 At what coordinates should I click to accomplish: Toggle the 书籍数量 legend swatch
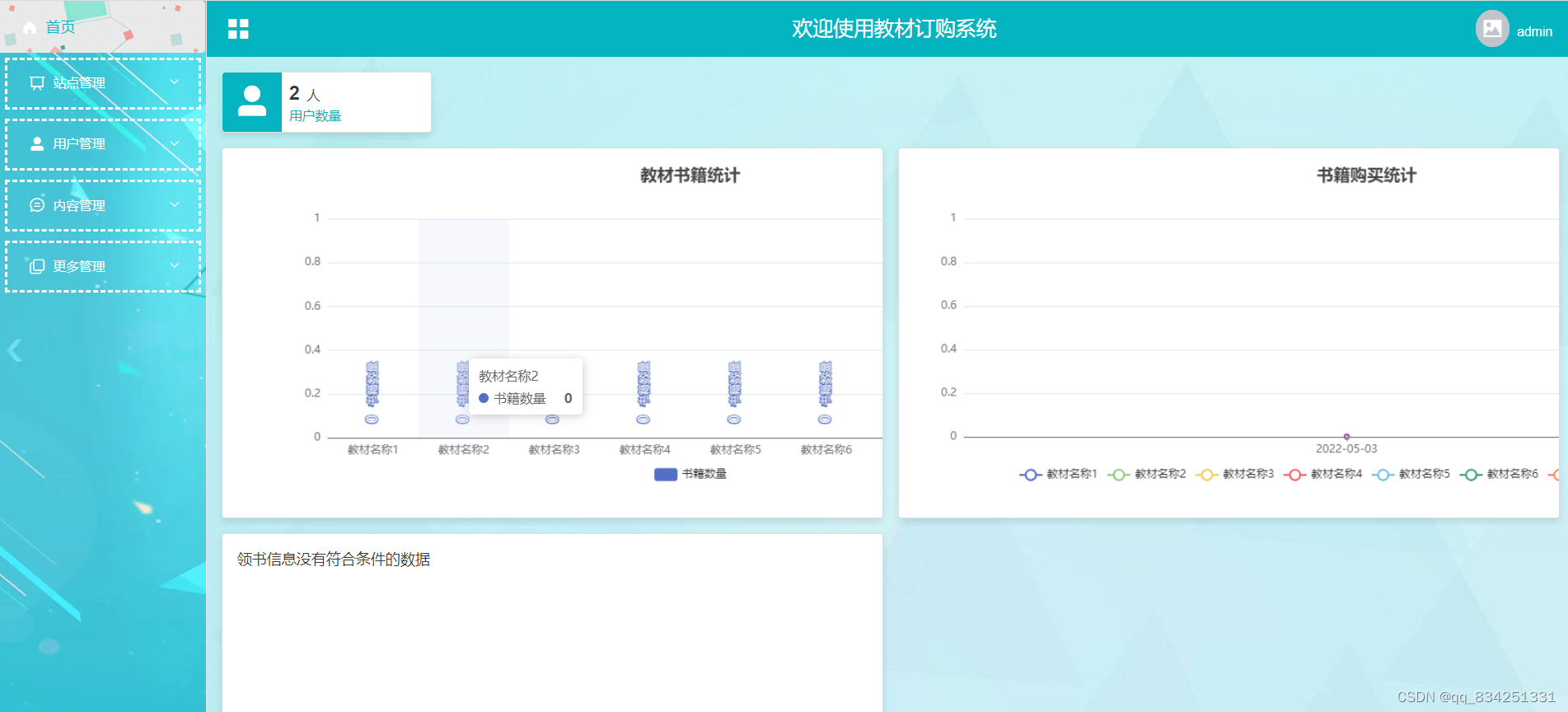click(666, 474)
